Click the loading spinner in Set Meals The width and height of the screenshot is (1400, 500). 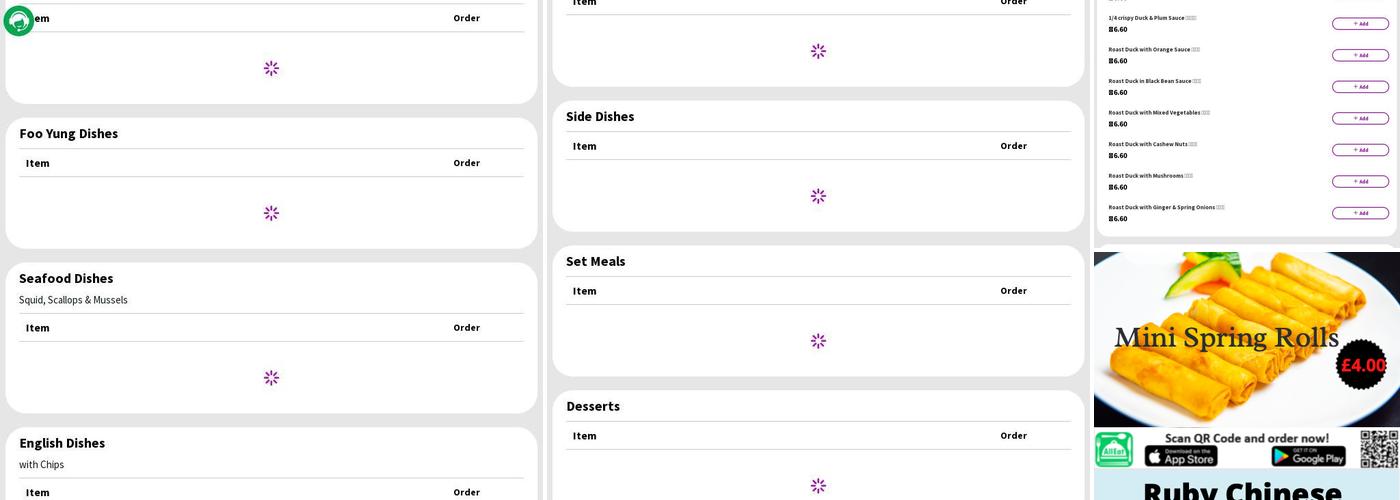(818, 341)
